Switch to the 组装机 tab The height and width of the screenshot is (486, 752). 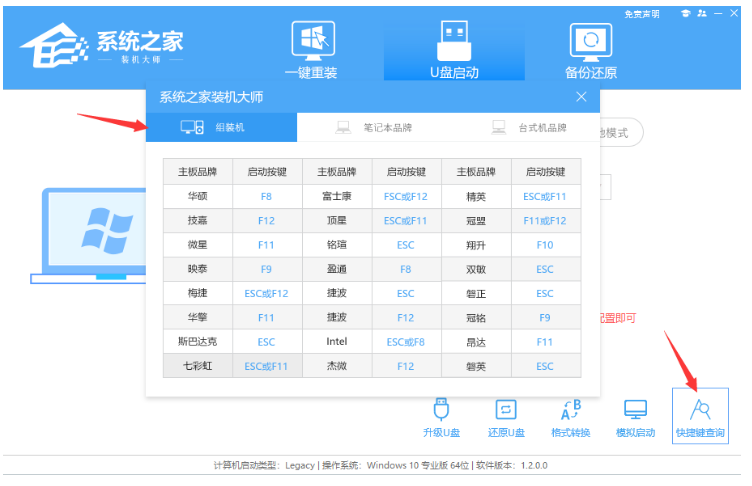221,128
